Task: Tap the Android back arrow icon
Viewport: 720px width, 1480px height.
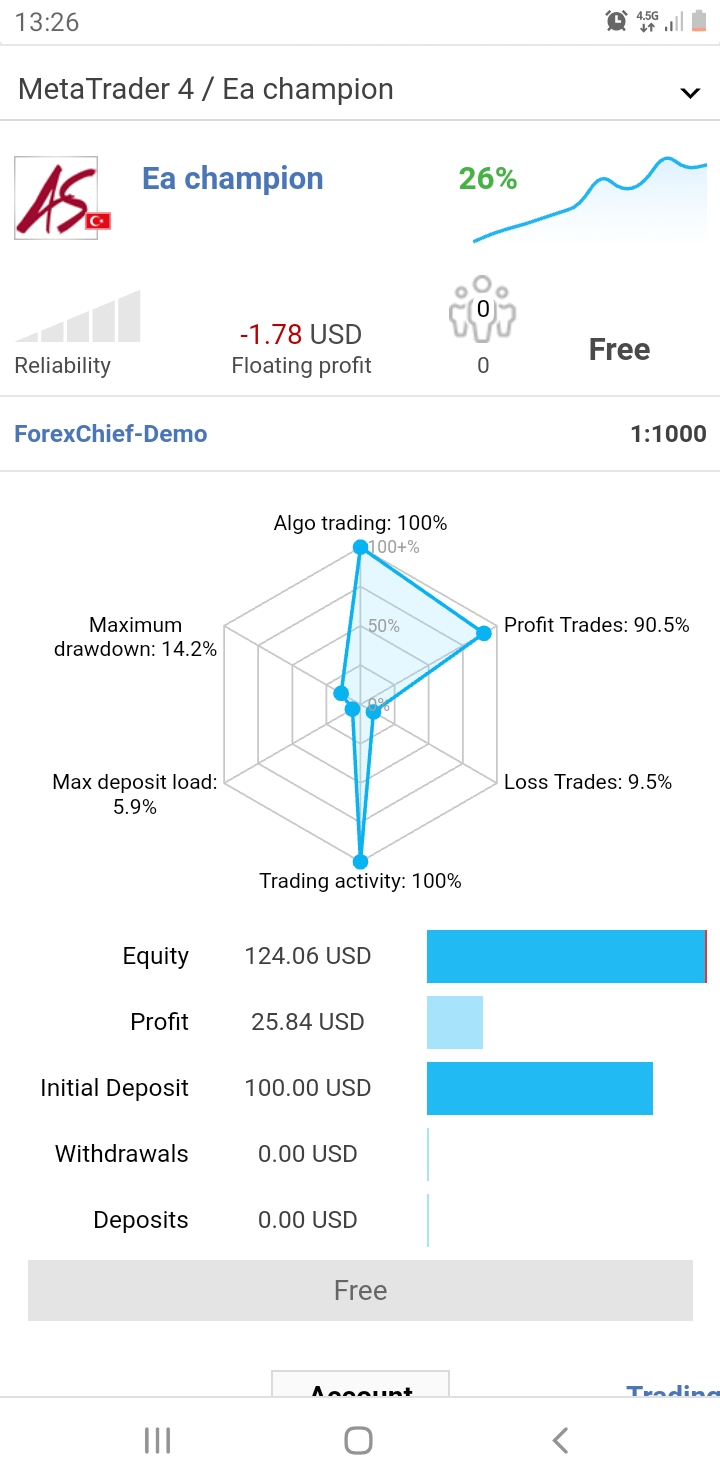Action: [x=560, y=1440]
